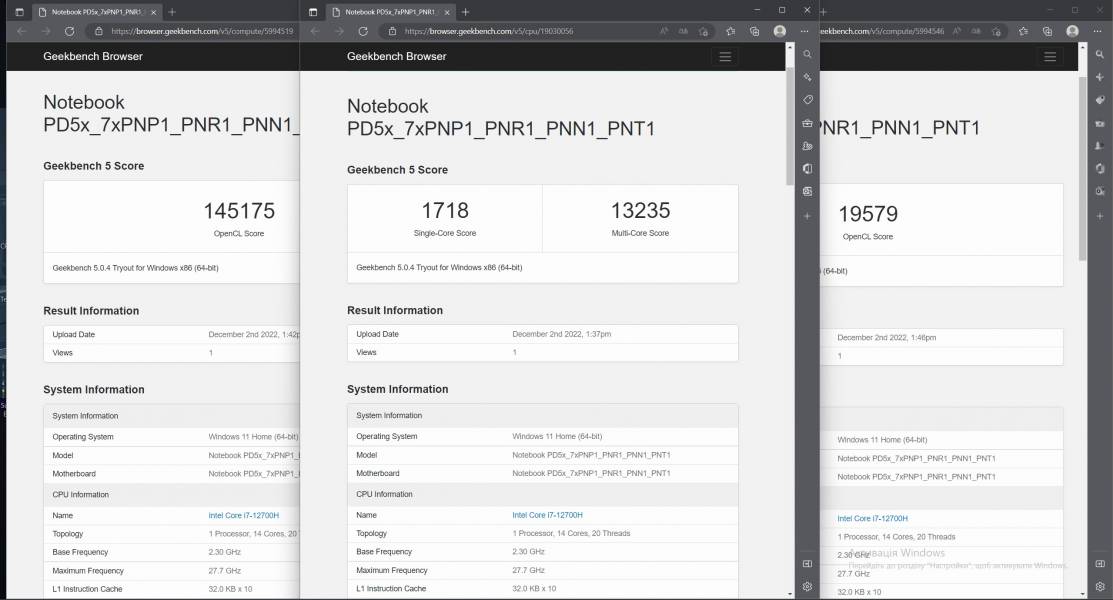Open sidebar Games icon in middle window
This screenshot has width=1113, height=600.
pyautogui.click(x=807, y=146)
